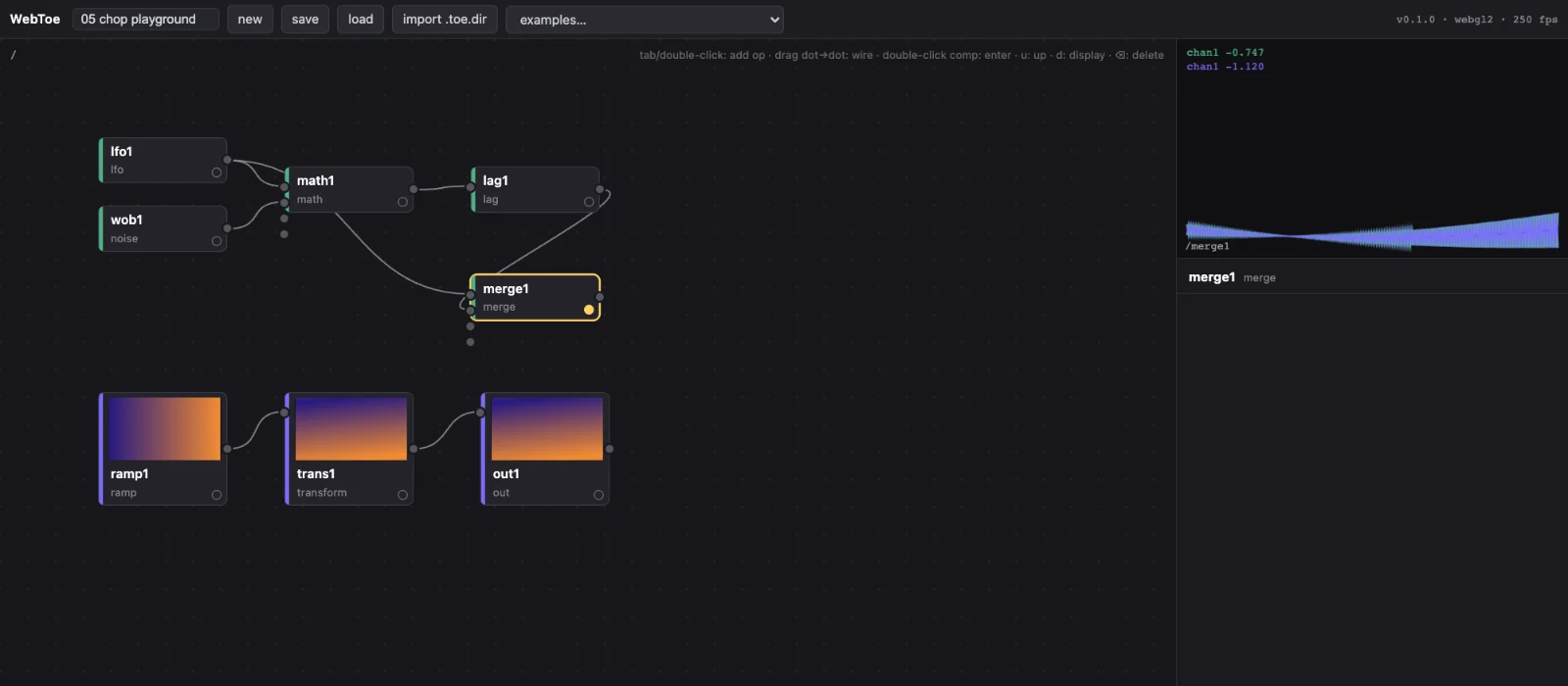This screenshot has height=686, width=1568.
Task: Click out1 gradient preview thumbnail
Action: (x=547, y=428)
